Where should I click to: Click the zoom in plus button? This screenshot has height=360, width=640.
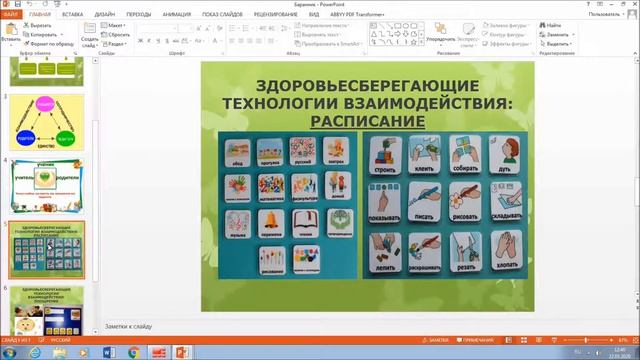(611, 340)
